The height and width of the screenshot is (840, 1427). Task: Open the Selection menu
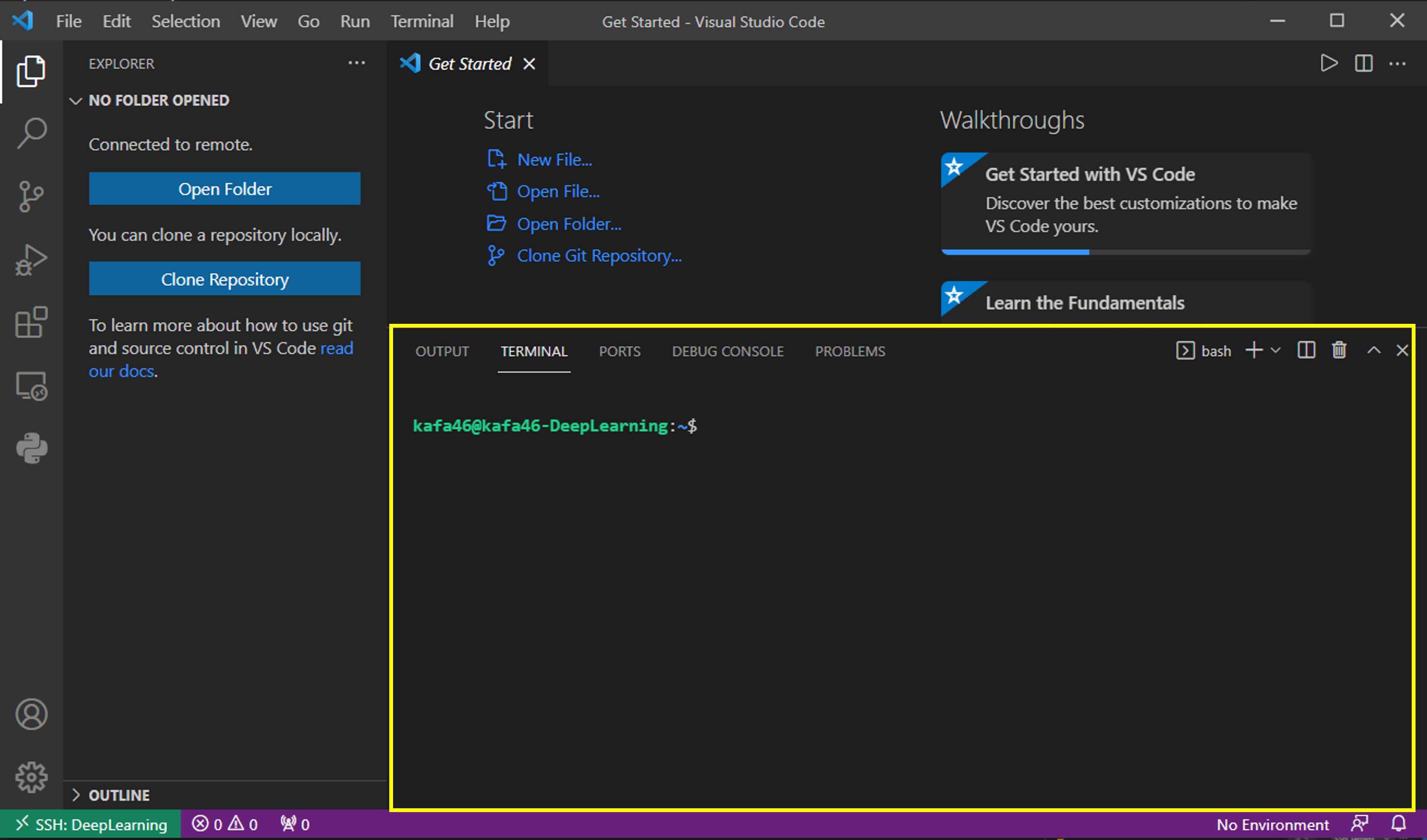tap(186, 21)
